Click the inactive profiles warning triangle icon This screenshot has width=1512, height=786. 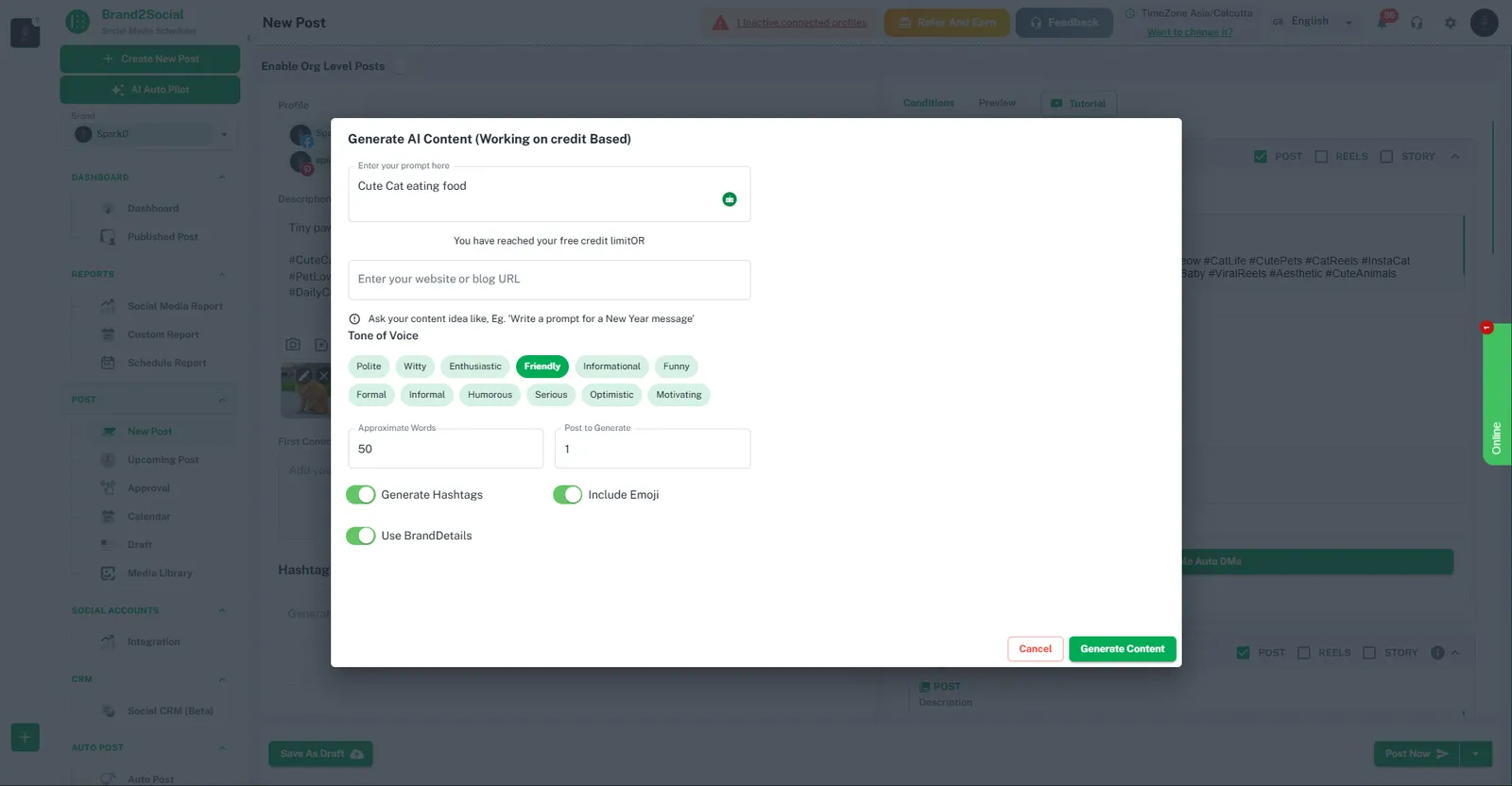click(720, 23)
